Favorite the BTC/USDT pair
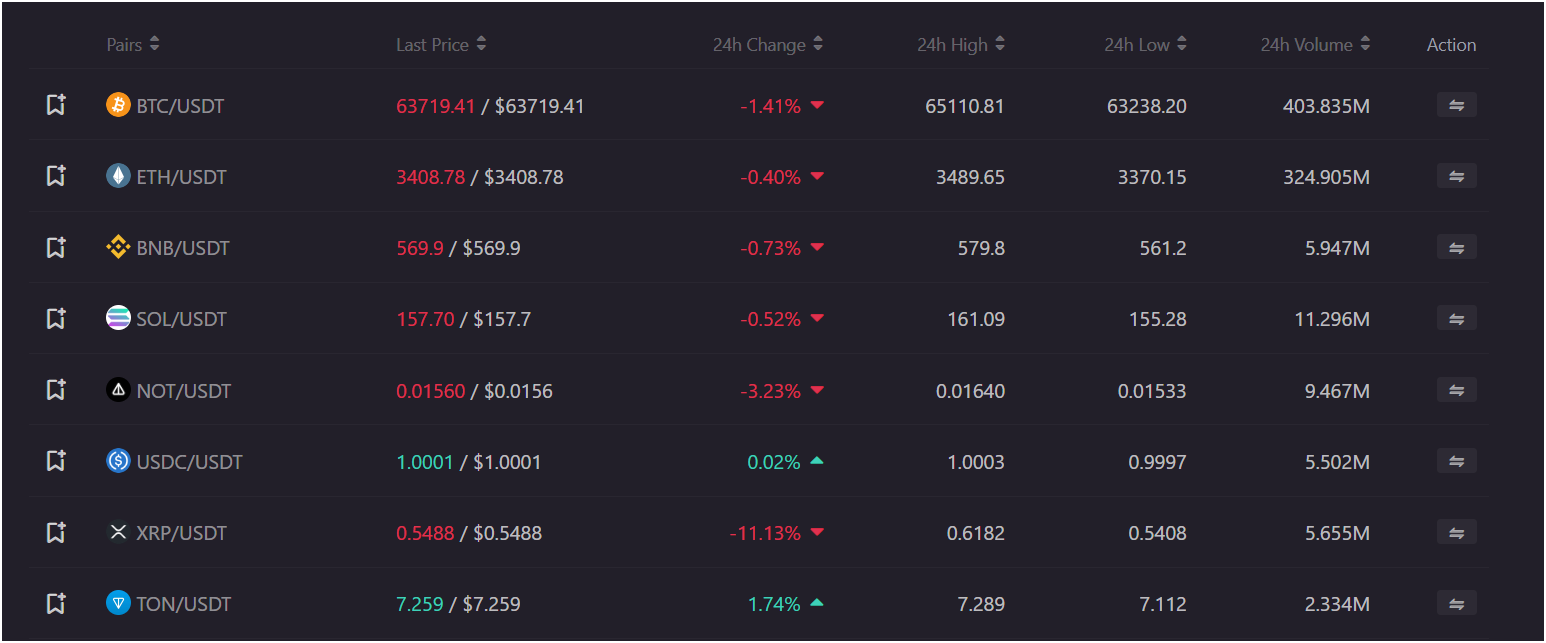The height and width of the screenshot is (643, 1546). pos(56,105)
